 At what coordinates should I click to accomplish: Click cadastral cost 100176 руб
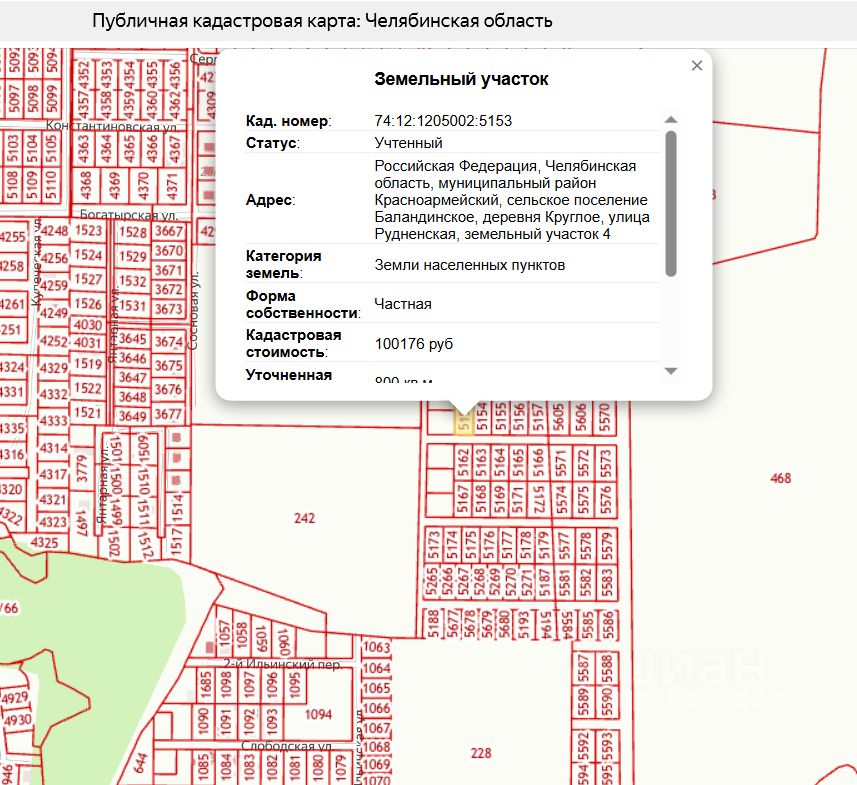(x=414, y=344)
